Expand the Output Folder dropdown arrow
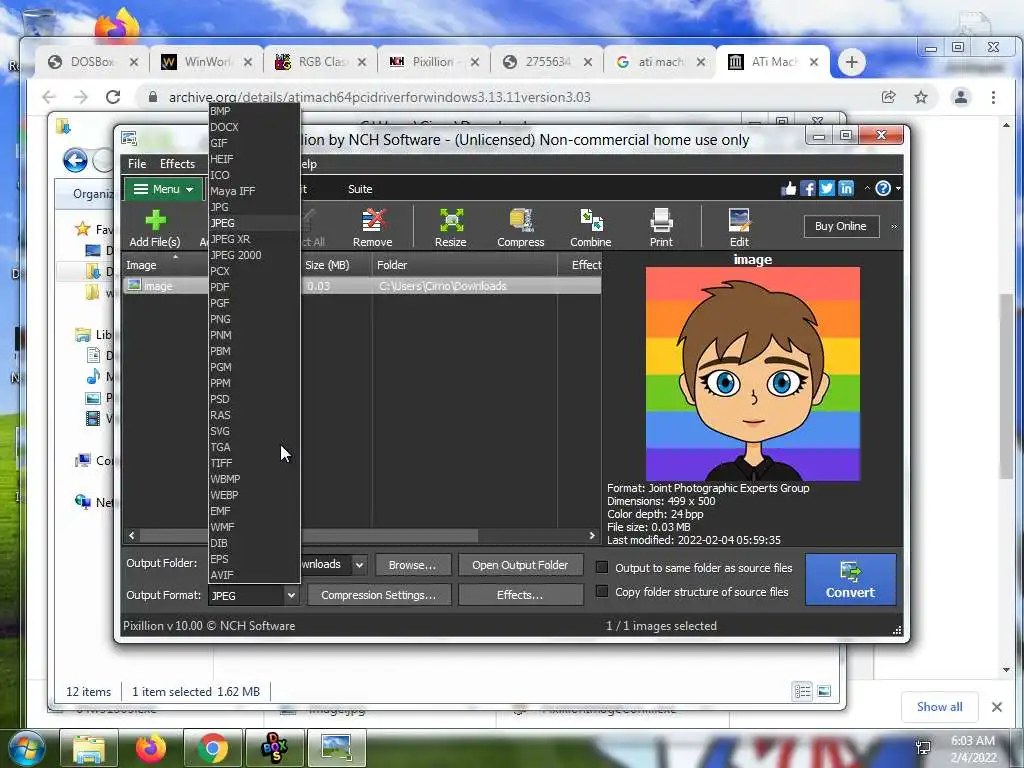The width and height of the screenshot is (1024, 768). tap(359, 564)
